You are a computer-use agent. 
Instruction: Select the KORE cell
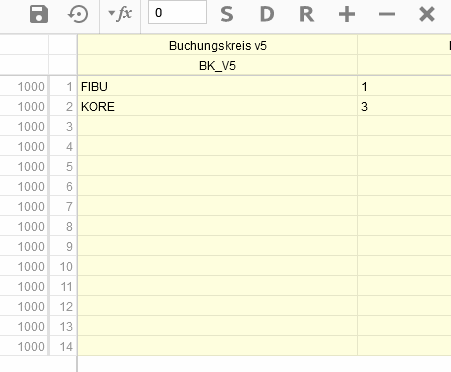(x=218, y=107)
